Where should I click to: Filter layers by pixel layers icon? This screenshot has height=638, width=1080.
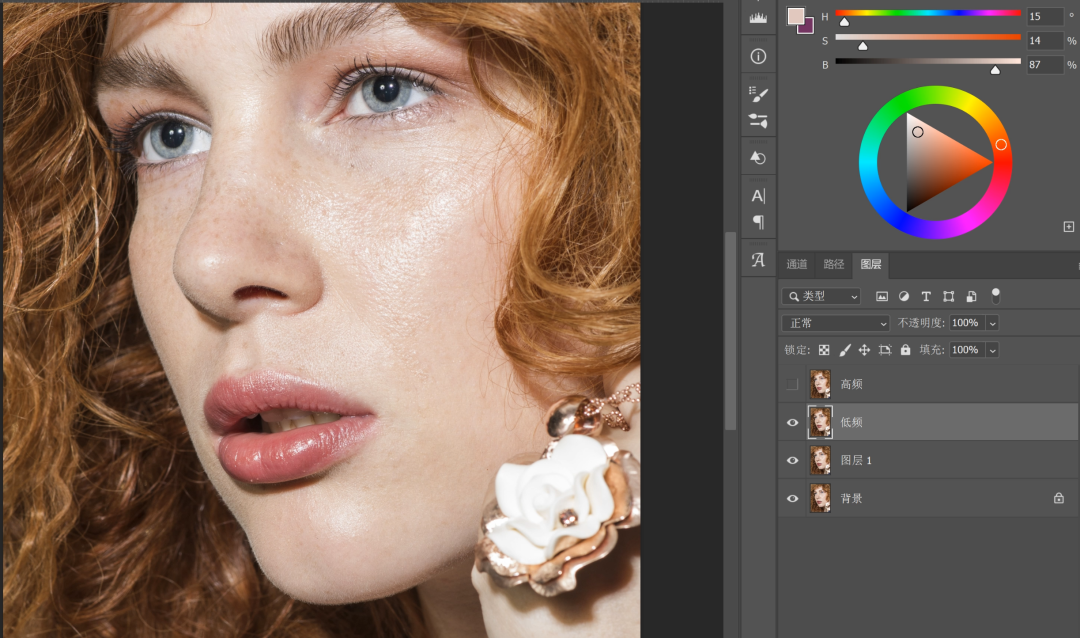(x=882, y=296)
